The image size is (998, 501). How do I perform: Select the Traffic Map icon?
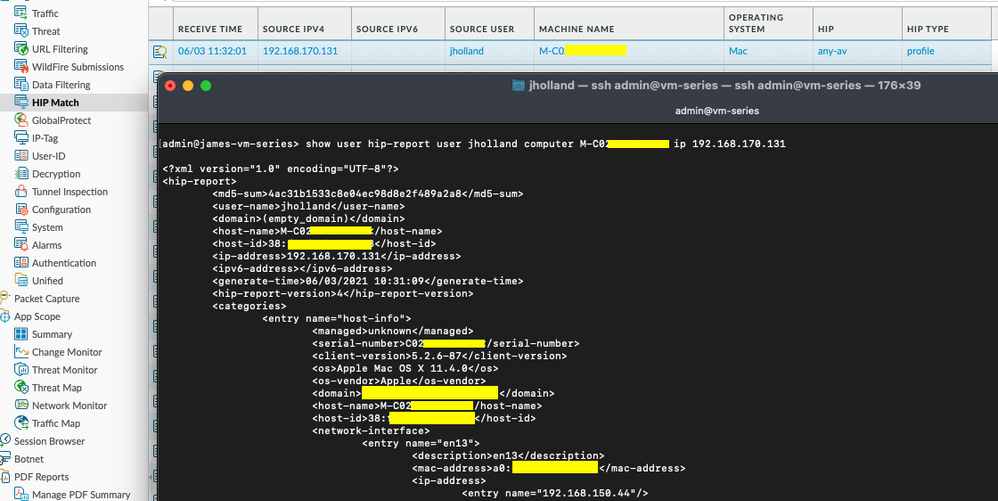pyautogui.click(x=23, y=423)
